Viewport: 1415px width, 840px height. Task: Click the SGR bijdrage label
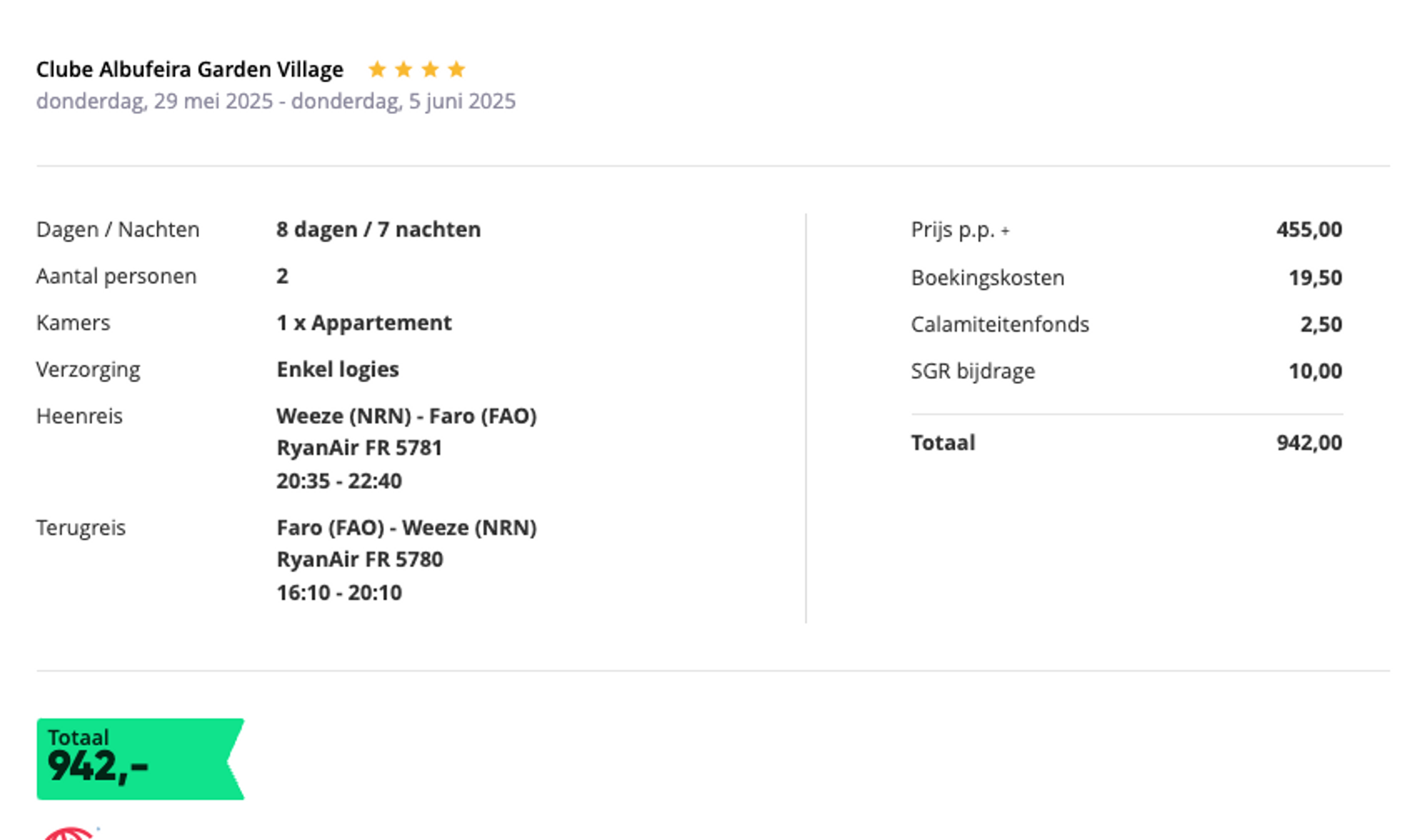(973, 371)
